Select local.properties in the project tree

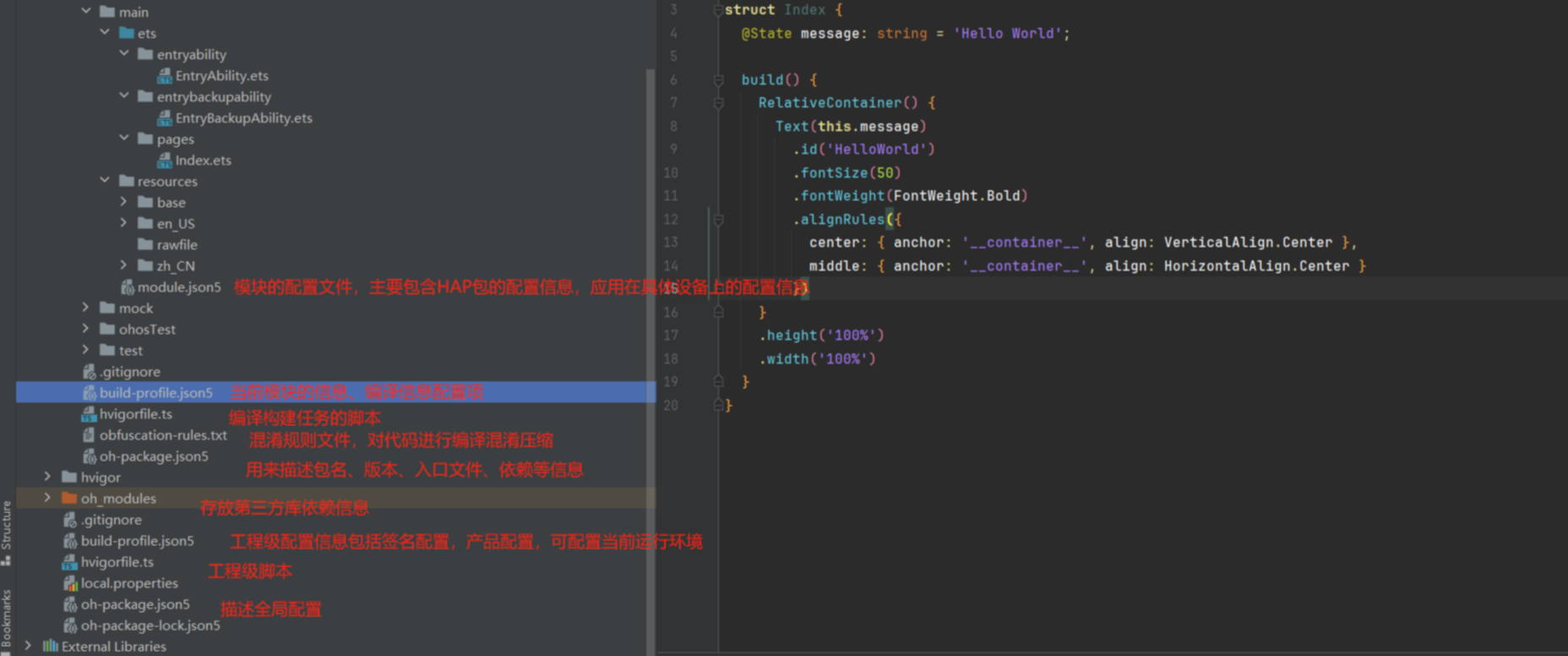click(129, 582)
